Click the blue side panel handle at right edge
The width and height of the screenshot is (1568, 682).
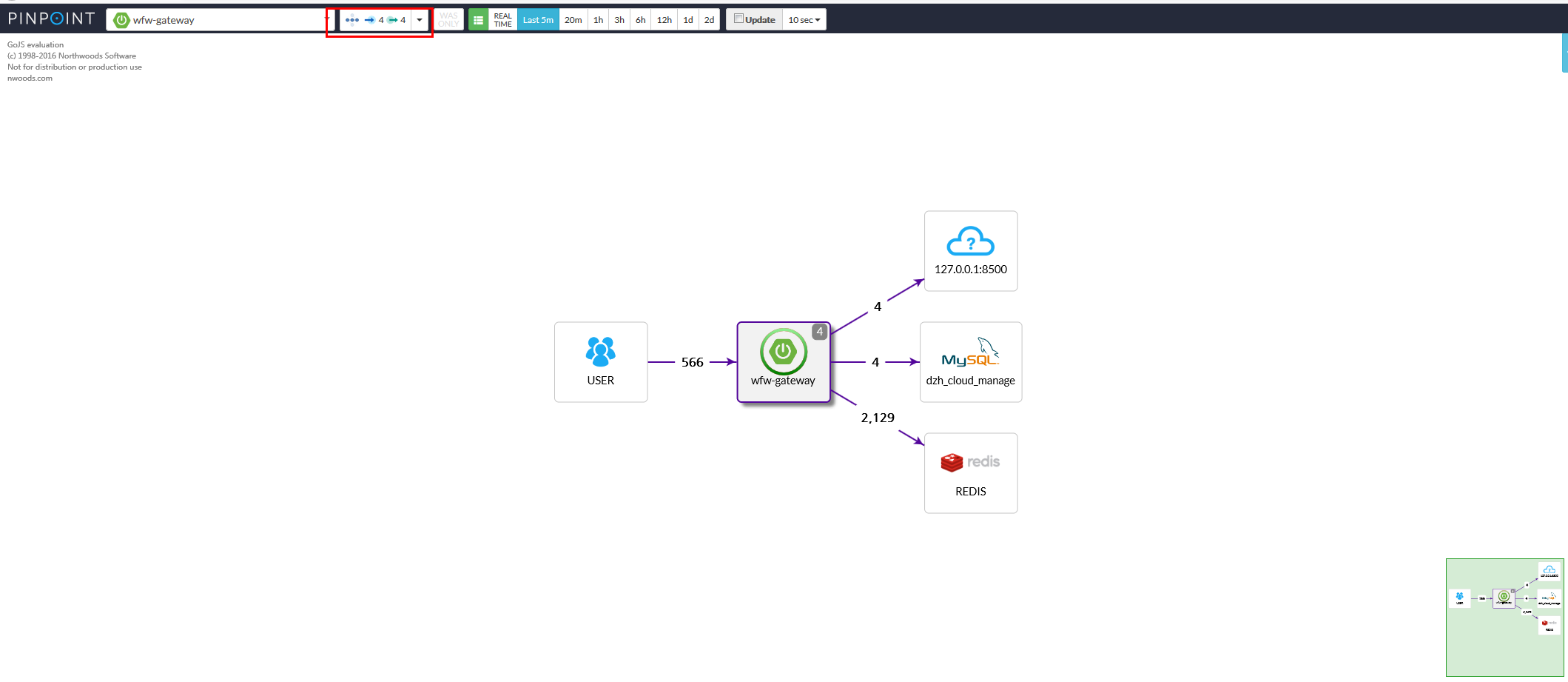click(1565, 53)
